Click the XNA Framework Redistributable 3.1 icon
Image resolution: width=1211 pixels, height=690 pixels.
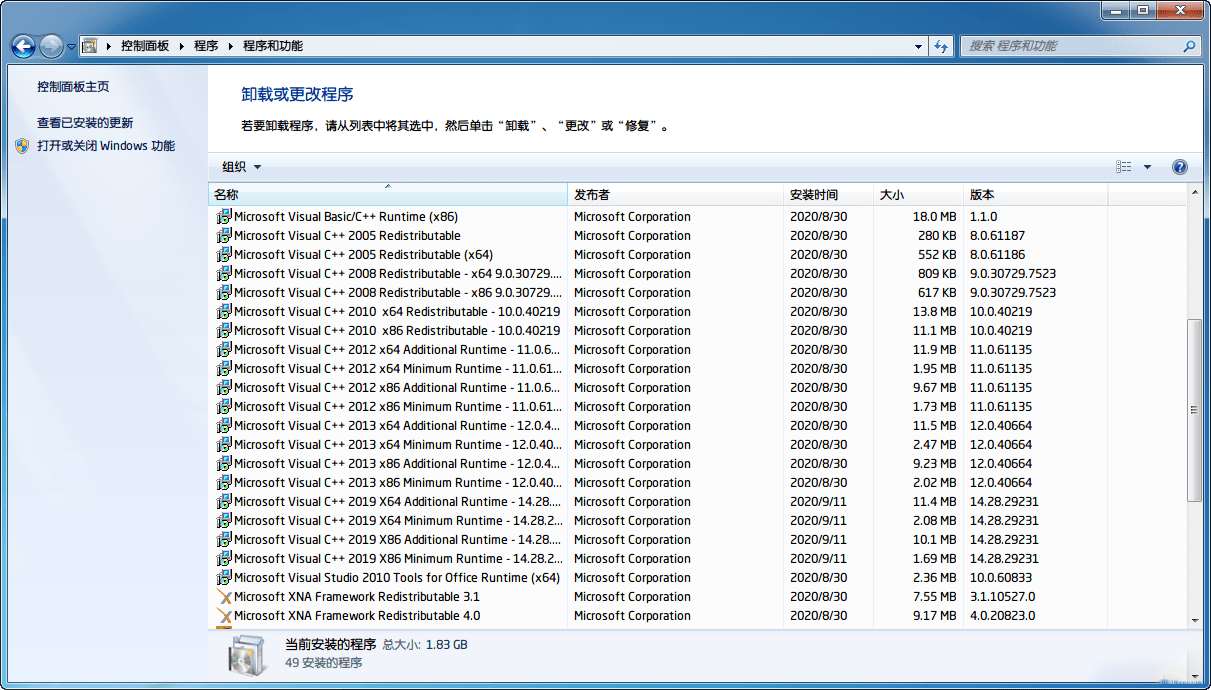[x=224, y=596]
